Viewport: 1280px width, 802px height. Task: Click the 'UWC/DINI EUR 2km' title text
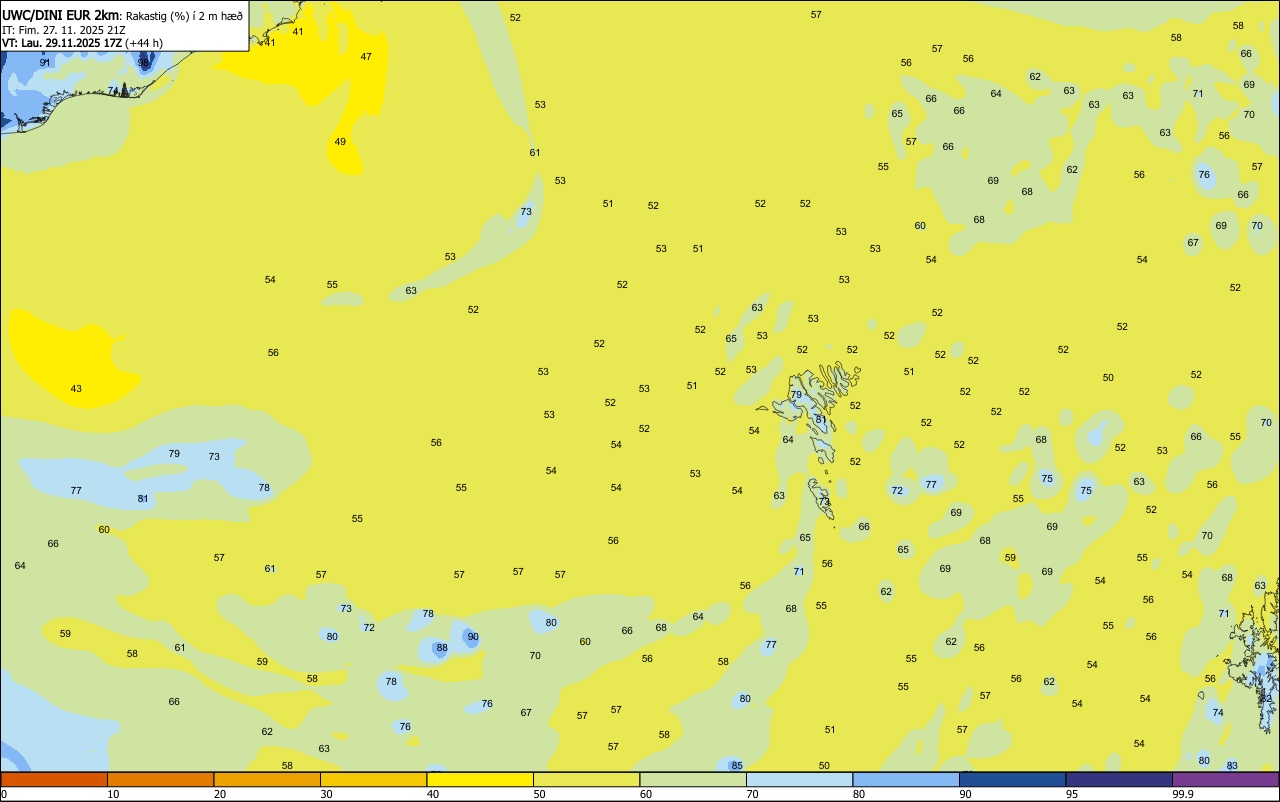pos(61,15)
